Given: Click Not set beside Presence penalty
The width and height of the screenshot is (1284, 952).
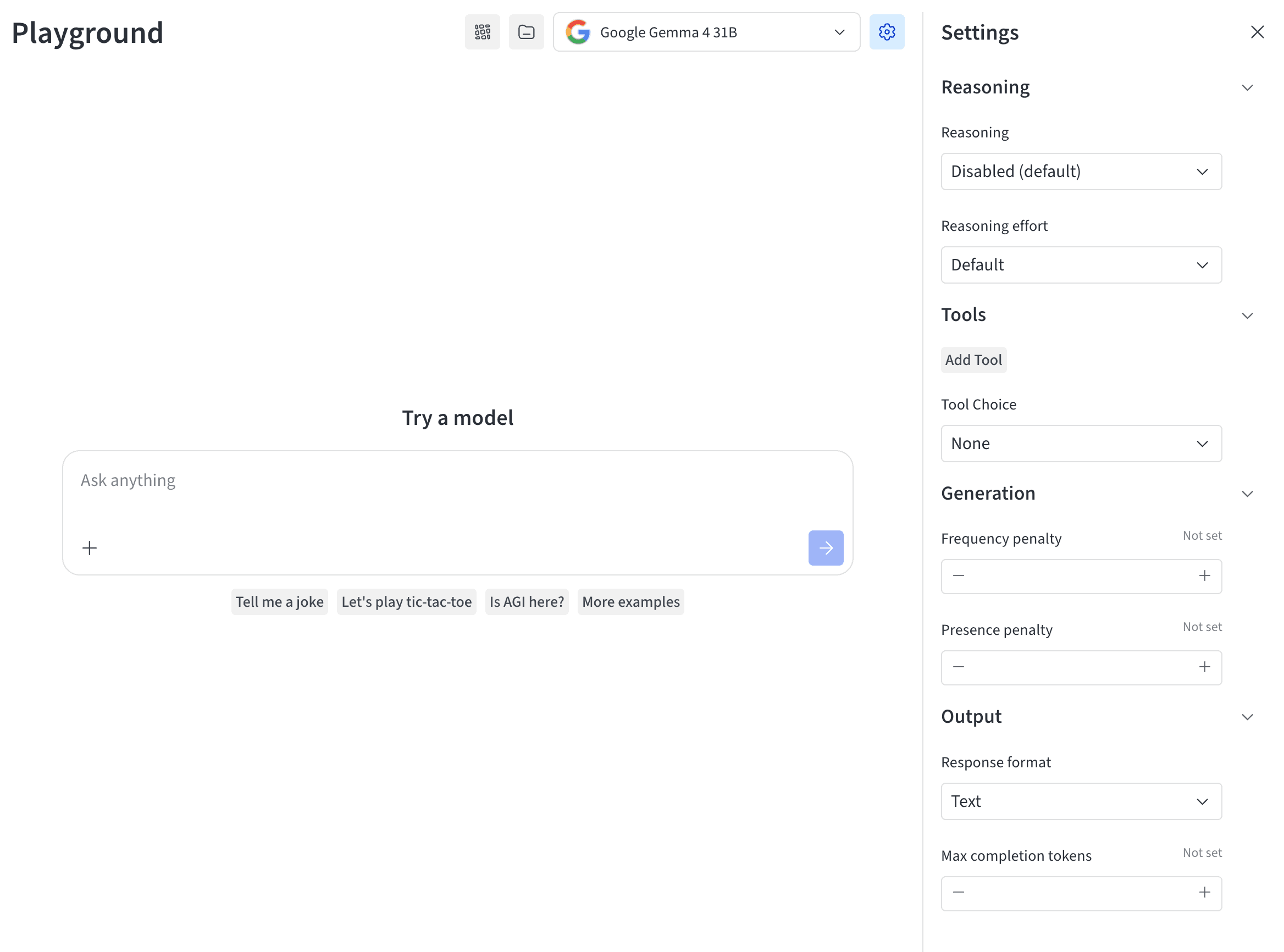Looking at the screenshot, I should (1202, 627).
